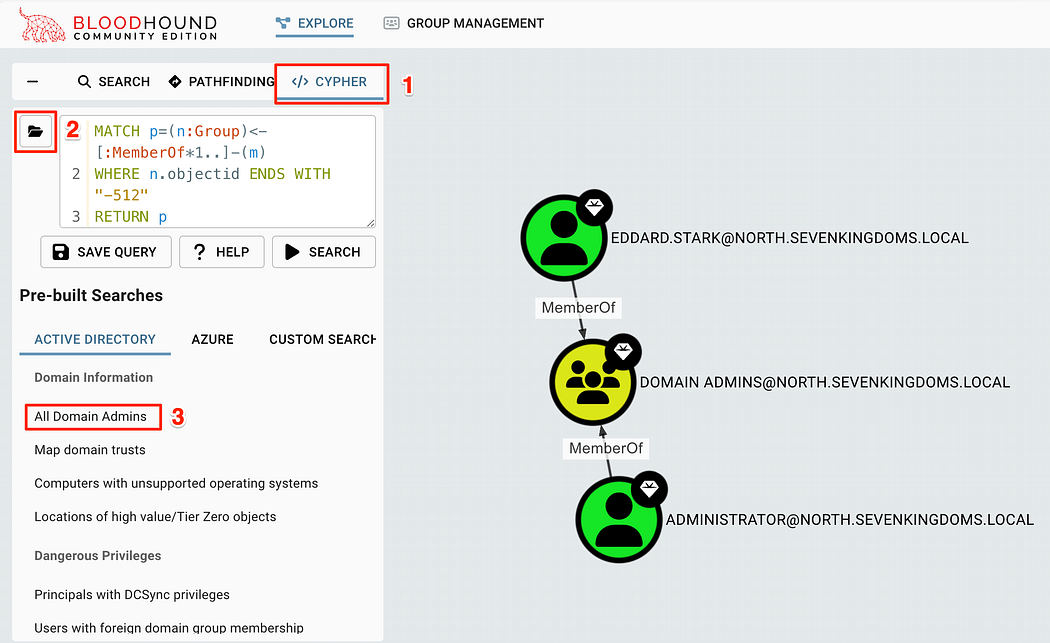This screenshot has height=643, width=1050.
Task: Run Users with foreign domain group membership
Action: (169, 628)
